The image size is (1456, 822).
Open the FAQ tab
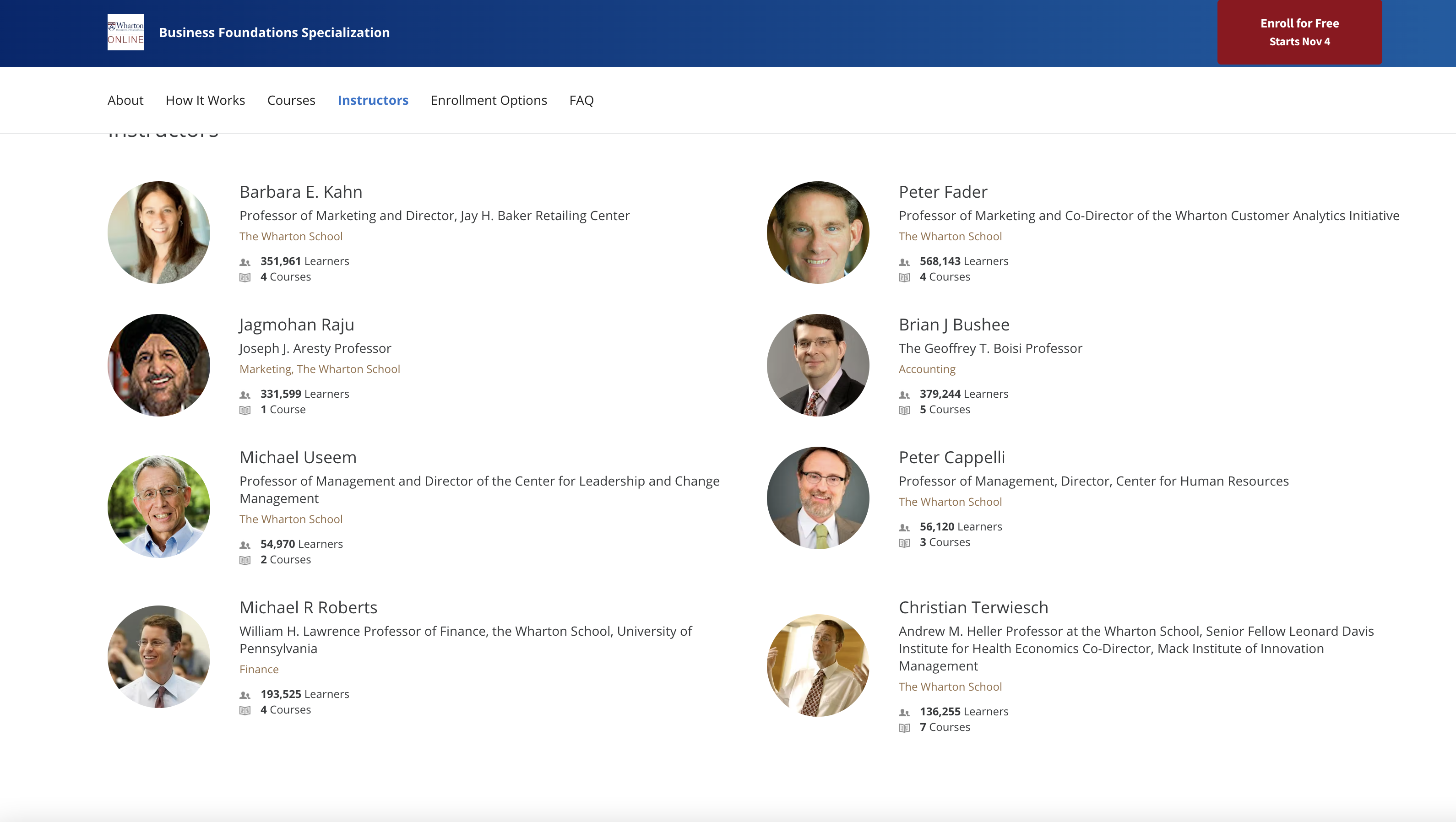tap(581, 100)
